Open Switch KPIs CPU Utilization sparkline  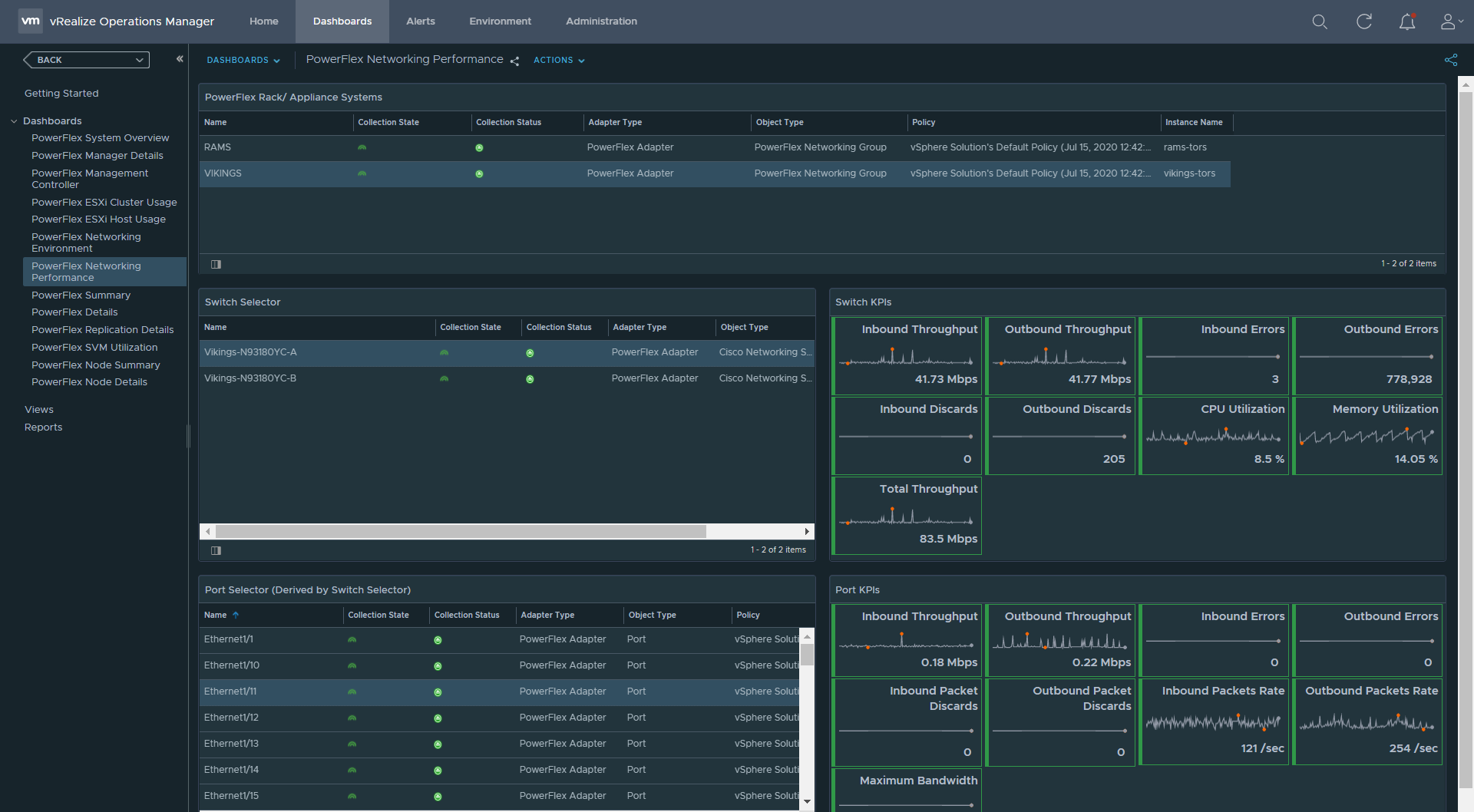pos(1213,437)
